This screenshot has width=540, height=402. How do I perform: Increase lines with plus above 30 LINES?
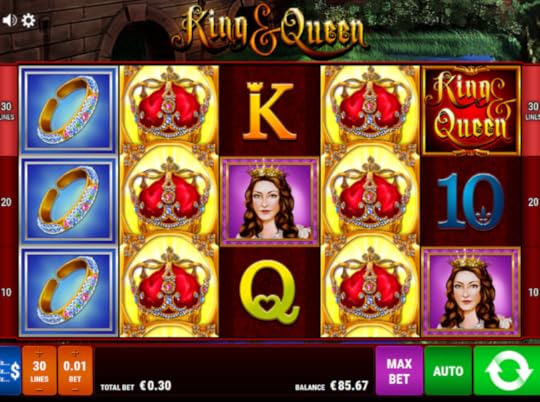coord(39,353)
